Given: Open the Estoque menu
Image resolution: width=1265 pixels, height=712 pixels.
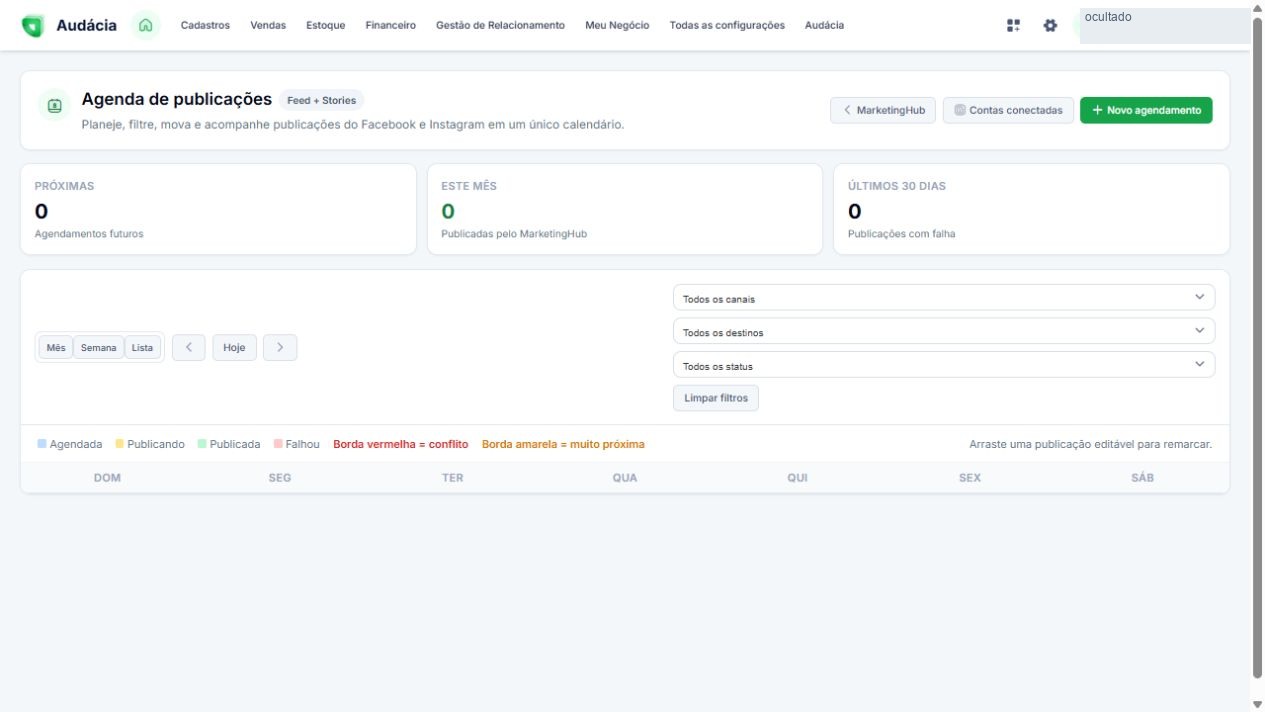Looking at the screenshot, I should (x=326, y=26).
